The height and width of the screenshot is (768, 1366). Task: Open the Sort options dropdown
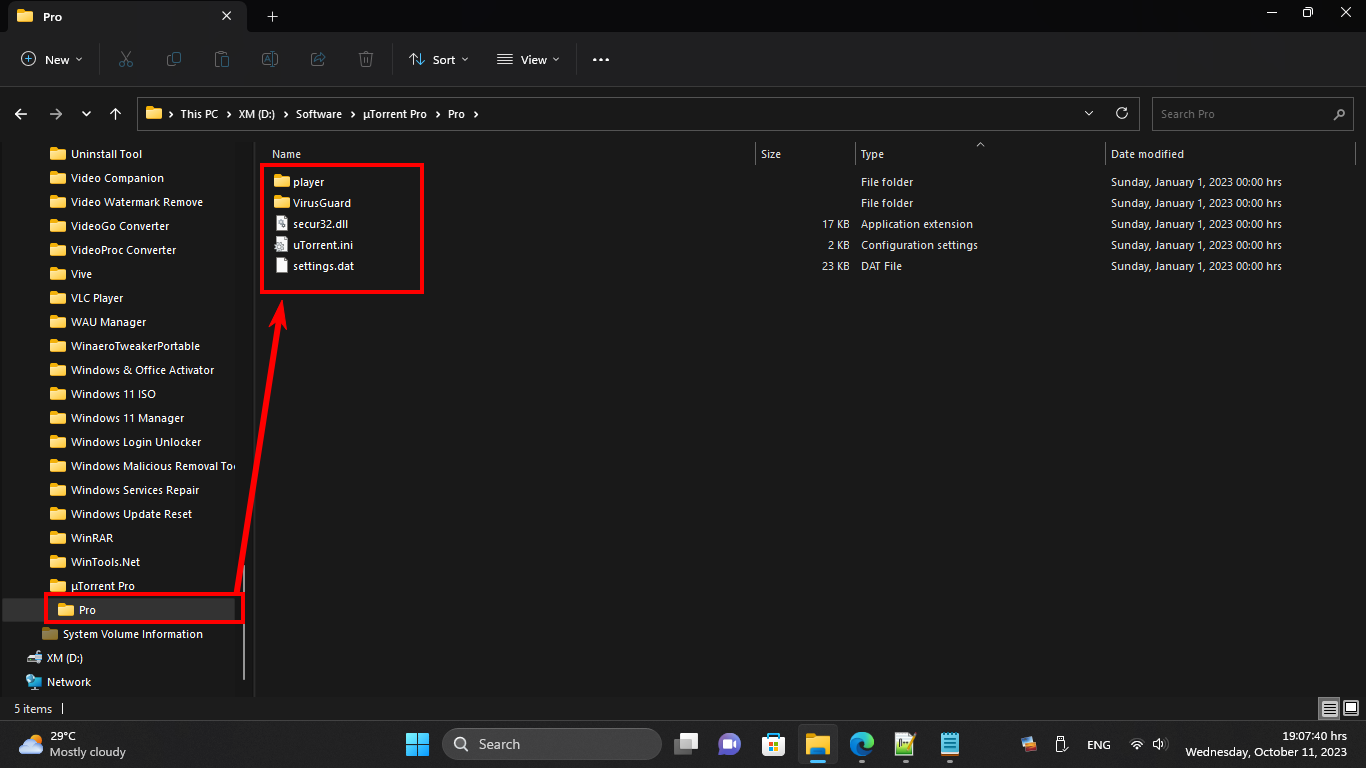click(x=438, y=60)
